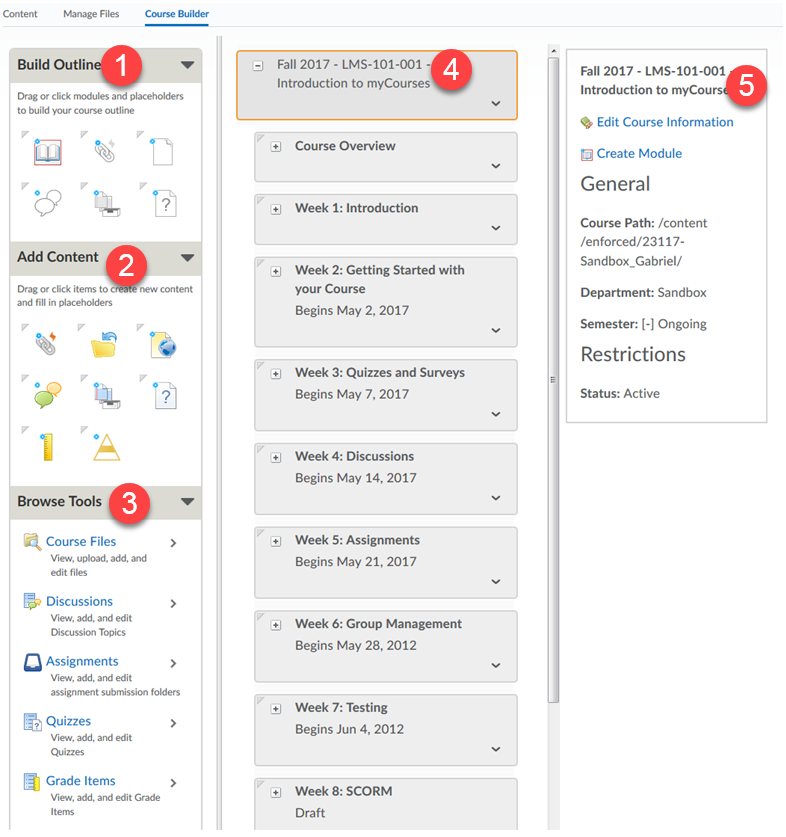Open the Week 3: Quizzes and Surveys dropdown arrow

click(496, 414)
